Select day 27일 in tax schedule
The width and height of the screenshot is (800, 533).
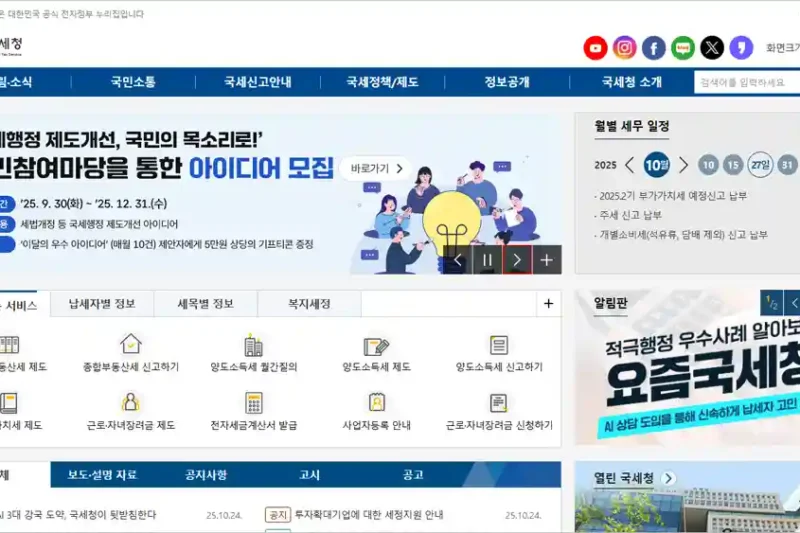pyautogui.click(x=760, y=165)
